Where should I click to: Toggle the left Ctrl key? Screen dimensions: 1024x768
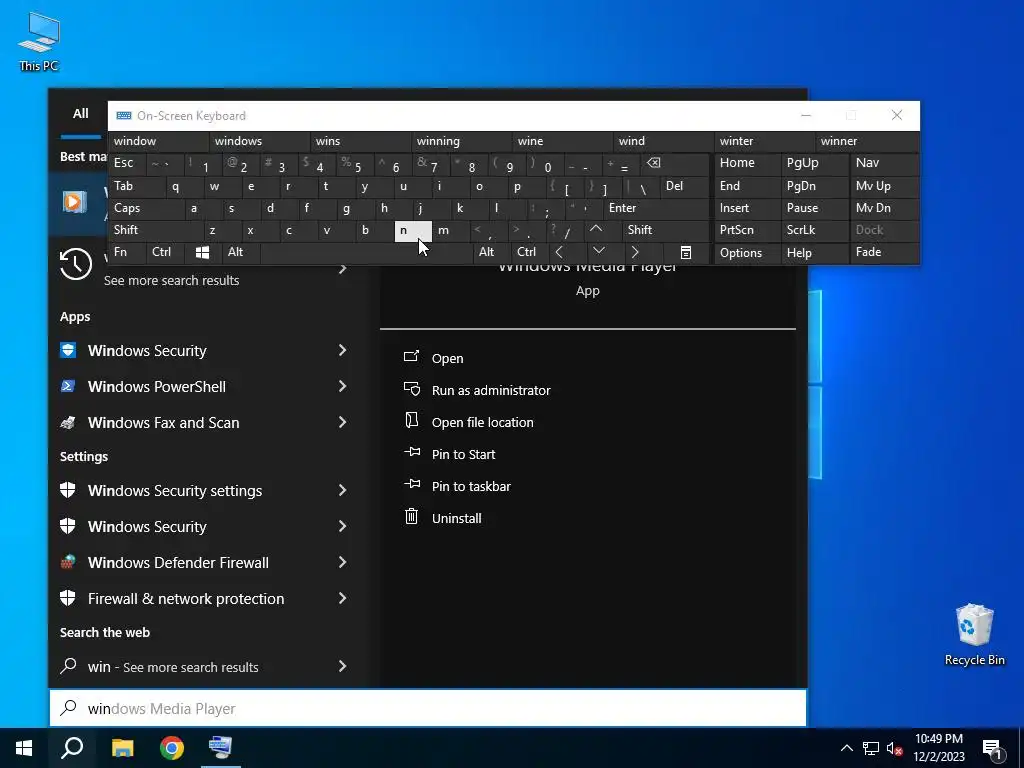(166, 252)
